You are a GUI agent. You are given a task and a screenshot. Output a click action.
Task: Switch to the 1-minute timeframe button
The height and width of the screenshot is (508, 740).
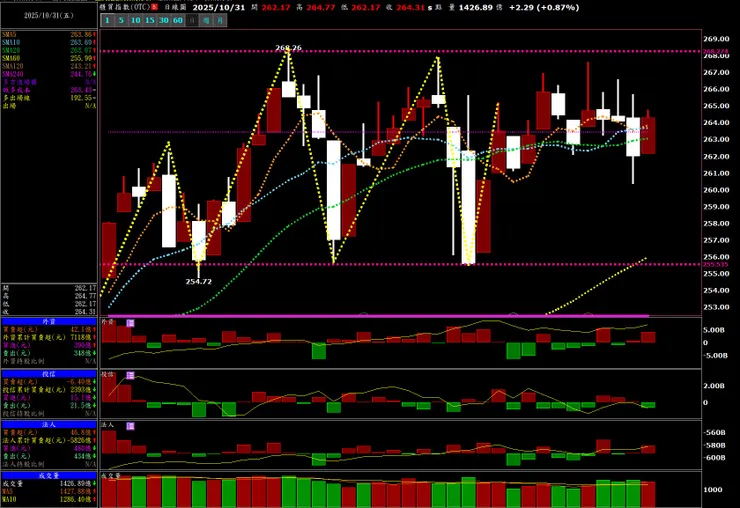pos(107,20)
